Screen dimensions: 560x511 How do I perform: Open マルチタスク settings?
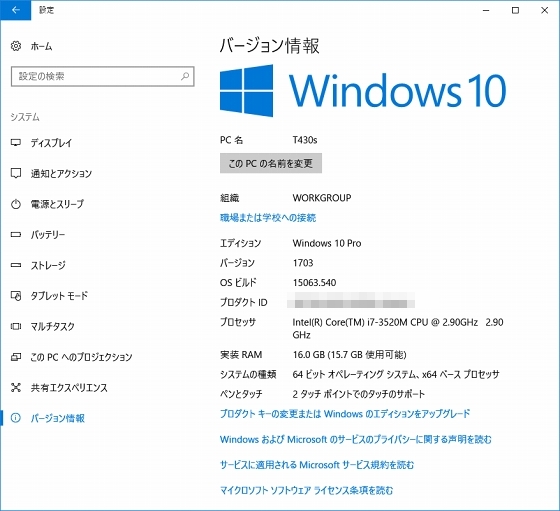(52, 326)
